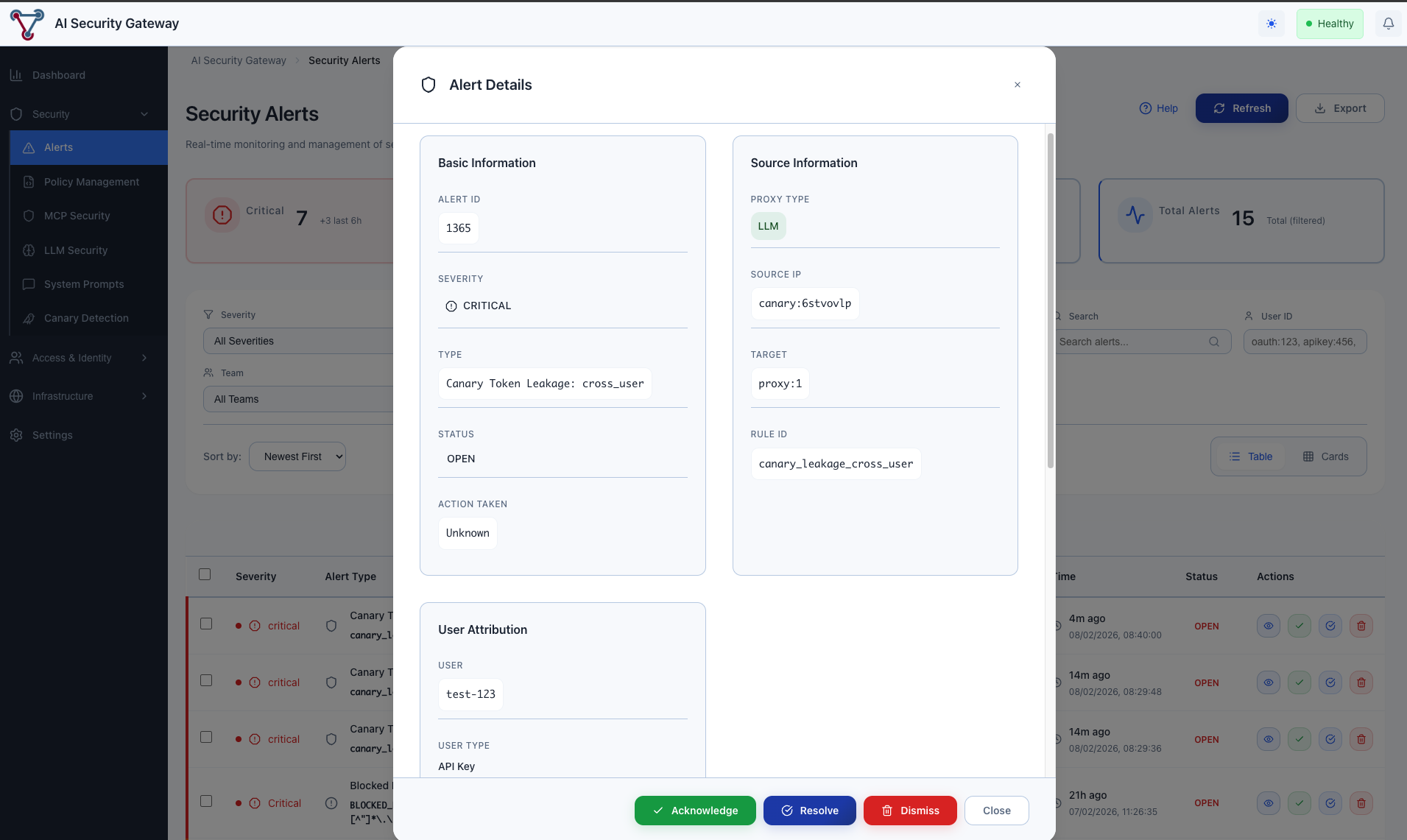Viewport: 1407px width, 840px height.
Task: Click the green checkmark icon on first 14m ago alert
Action: (x=1299, y=682)
